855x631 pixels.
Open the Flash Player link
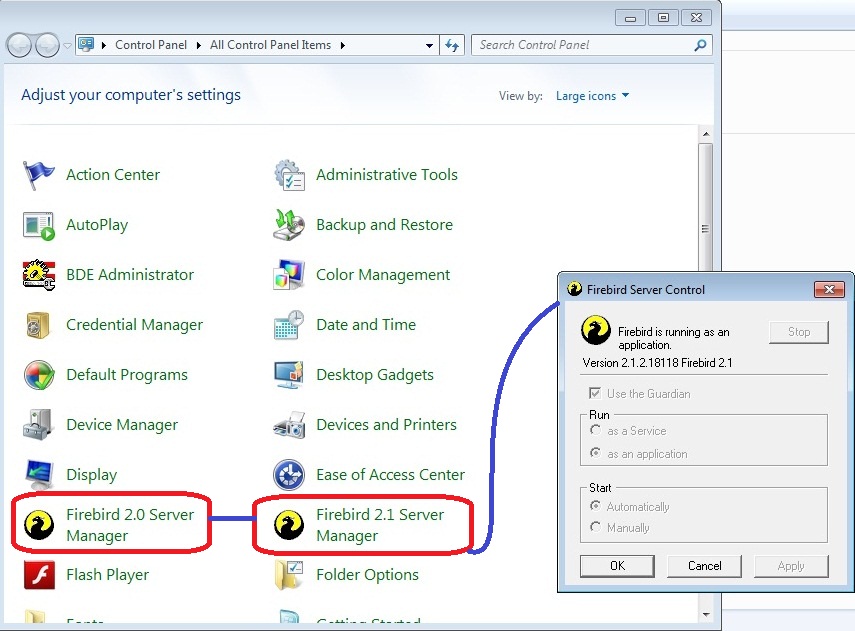coord(107,575)
